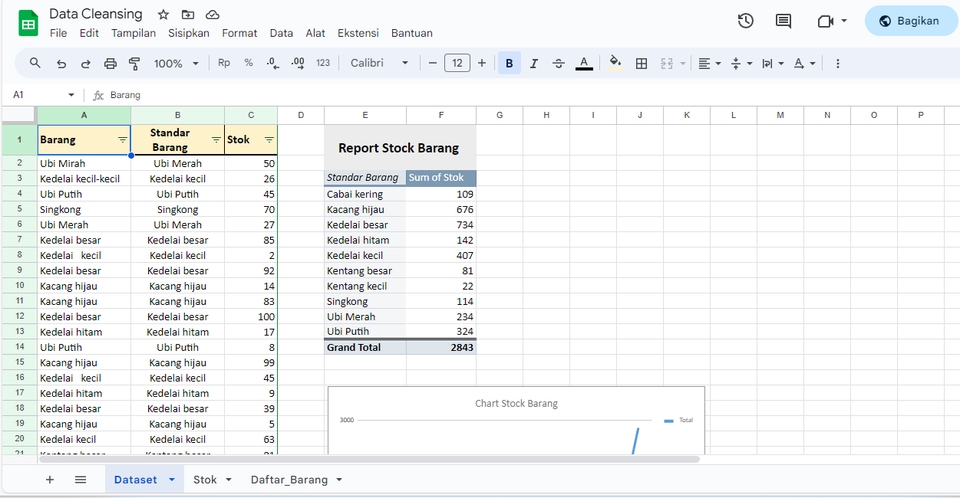Click the search menus magnifier icon

[x=35, y=63]
